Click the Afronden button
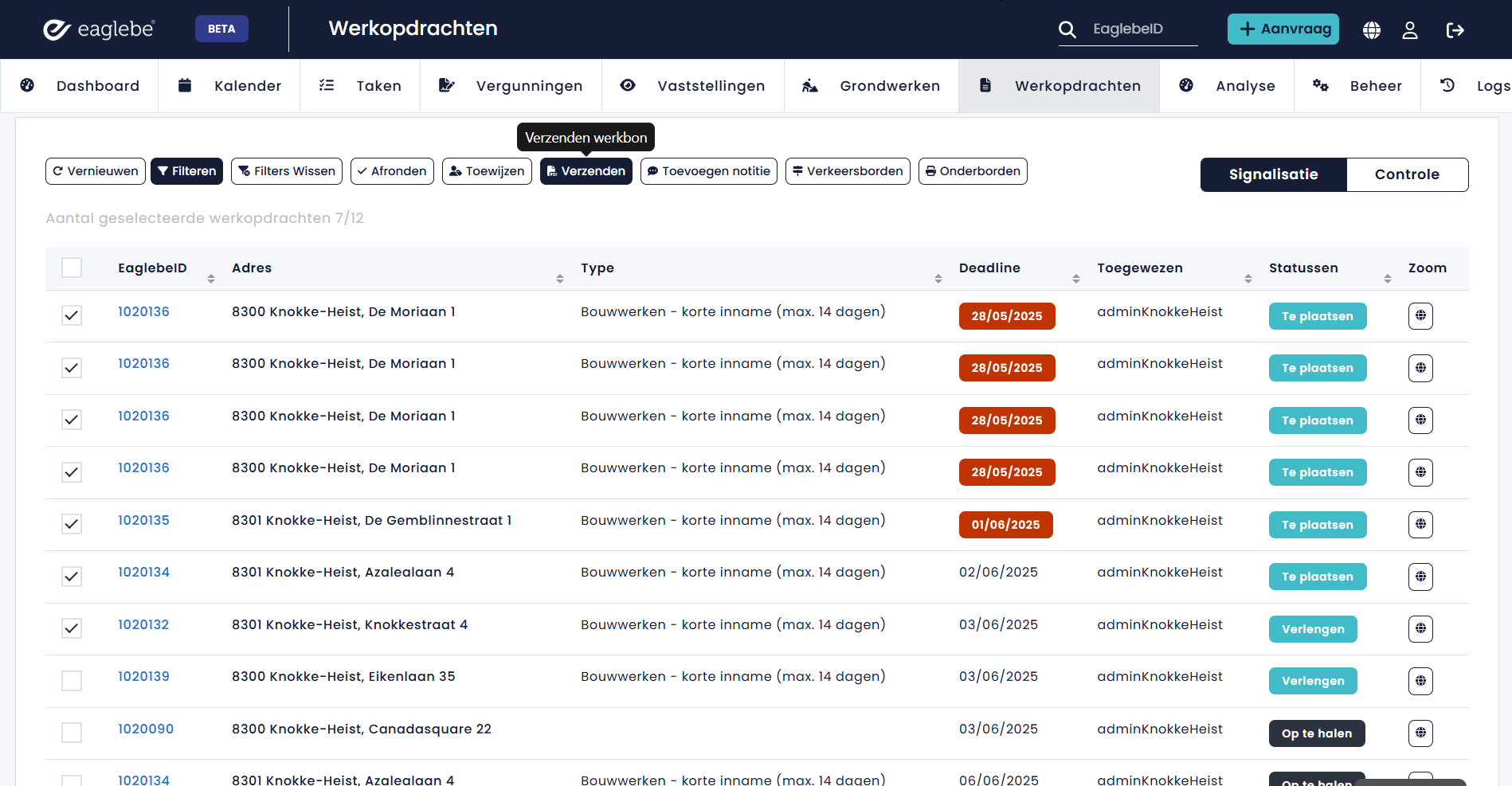This screenshot has width=1512, height=786. (392, 171)
